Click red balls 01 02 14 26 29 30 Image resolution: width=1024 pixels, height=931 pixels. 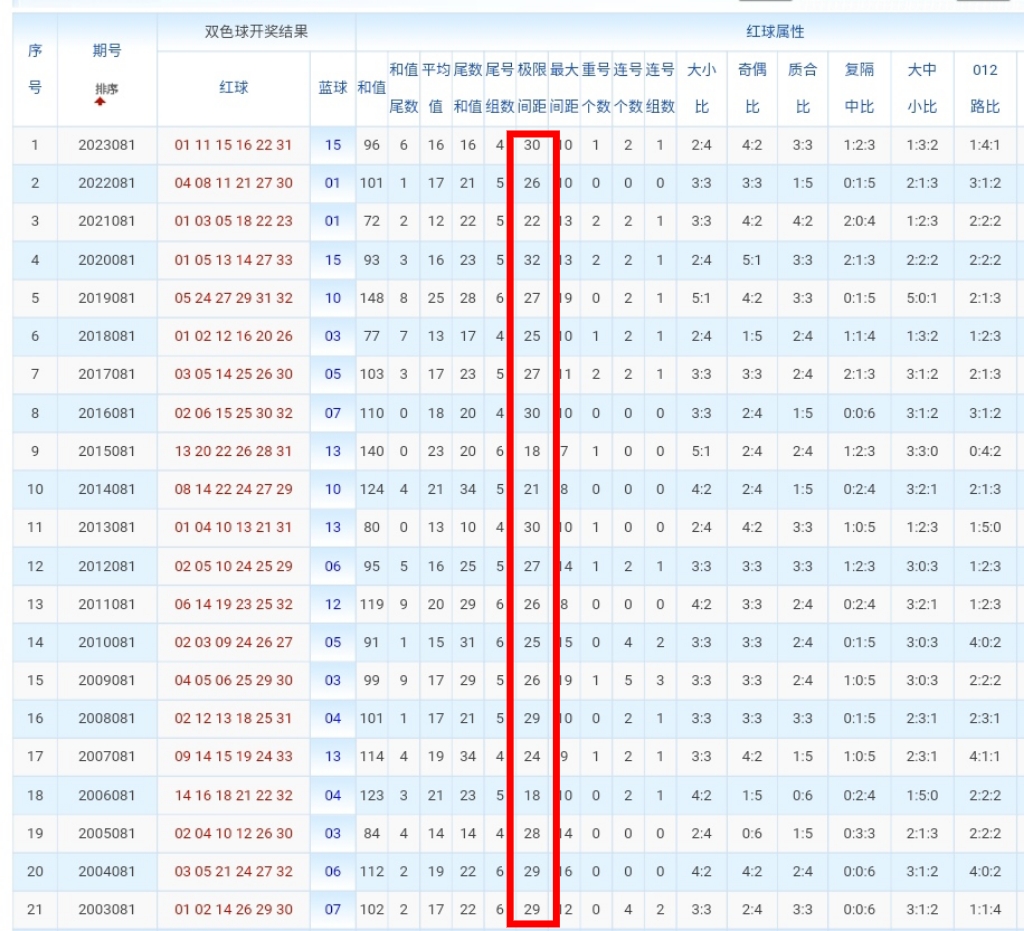(233, 909)
